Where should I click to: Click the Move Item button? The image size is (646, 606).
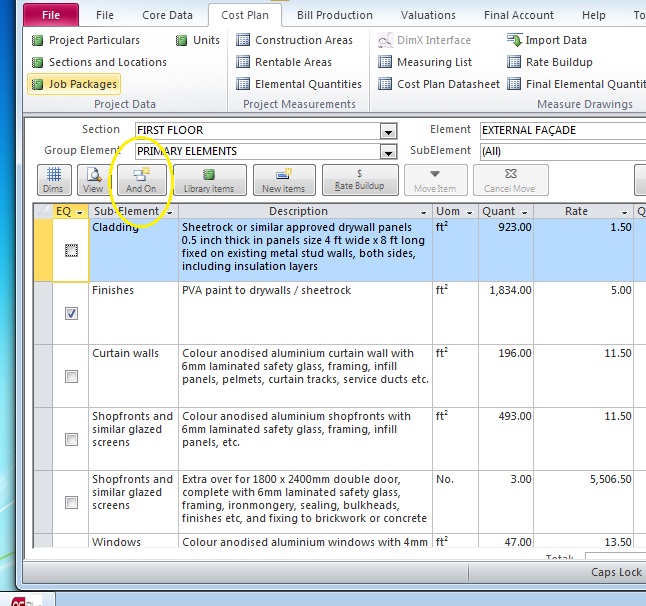[435, 180]
